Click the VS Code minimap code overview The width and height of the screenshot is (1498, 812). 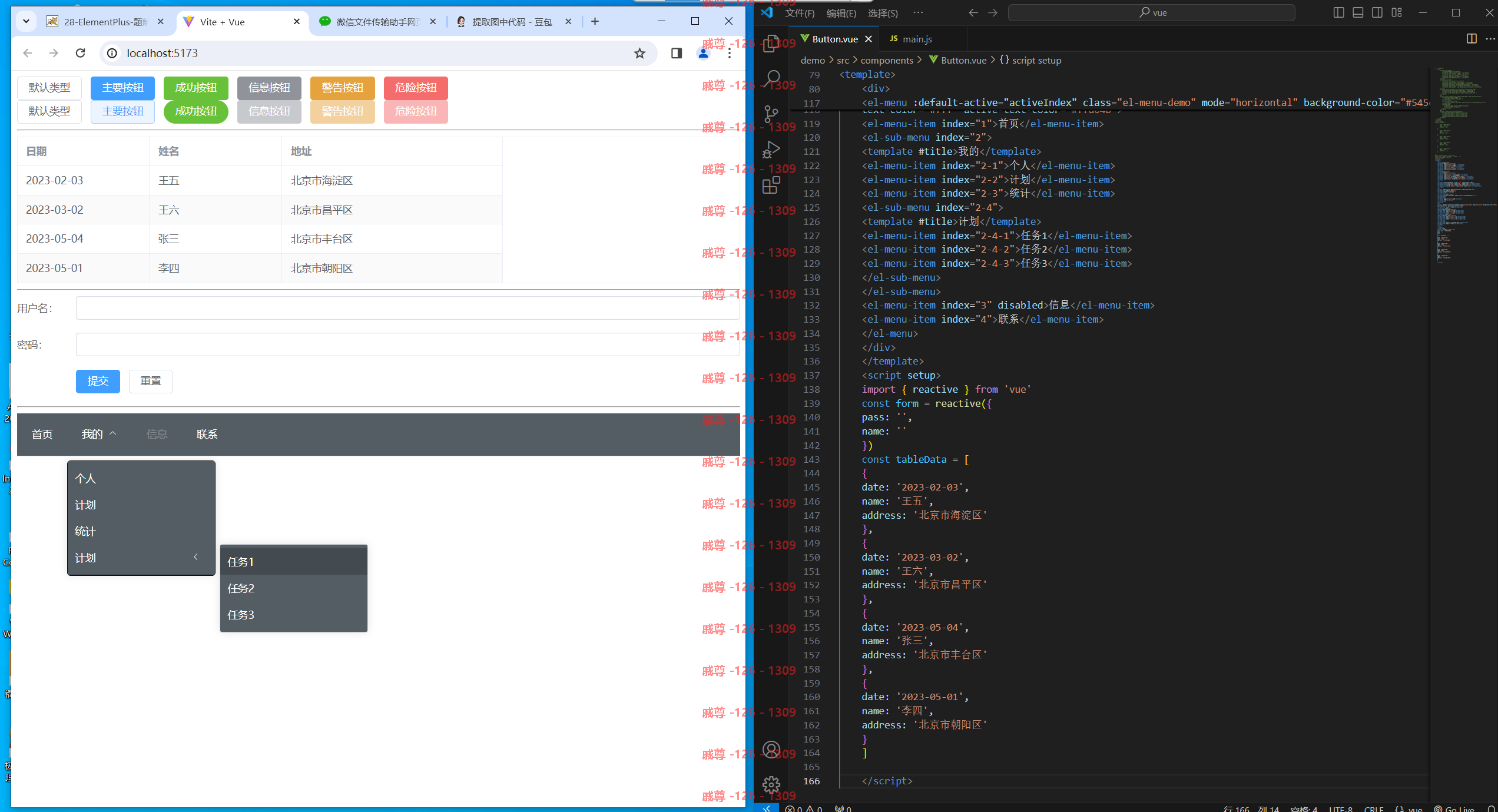(x=1463, y=165)
